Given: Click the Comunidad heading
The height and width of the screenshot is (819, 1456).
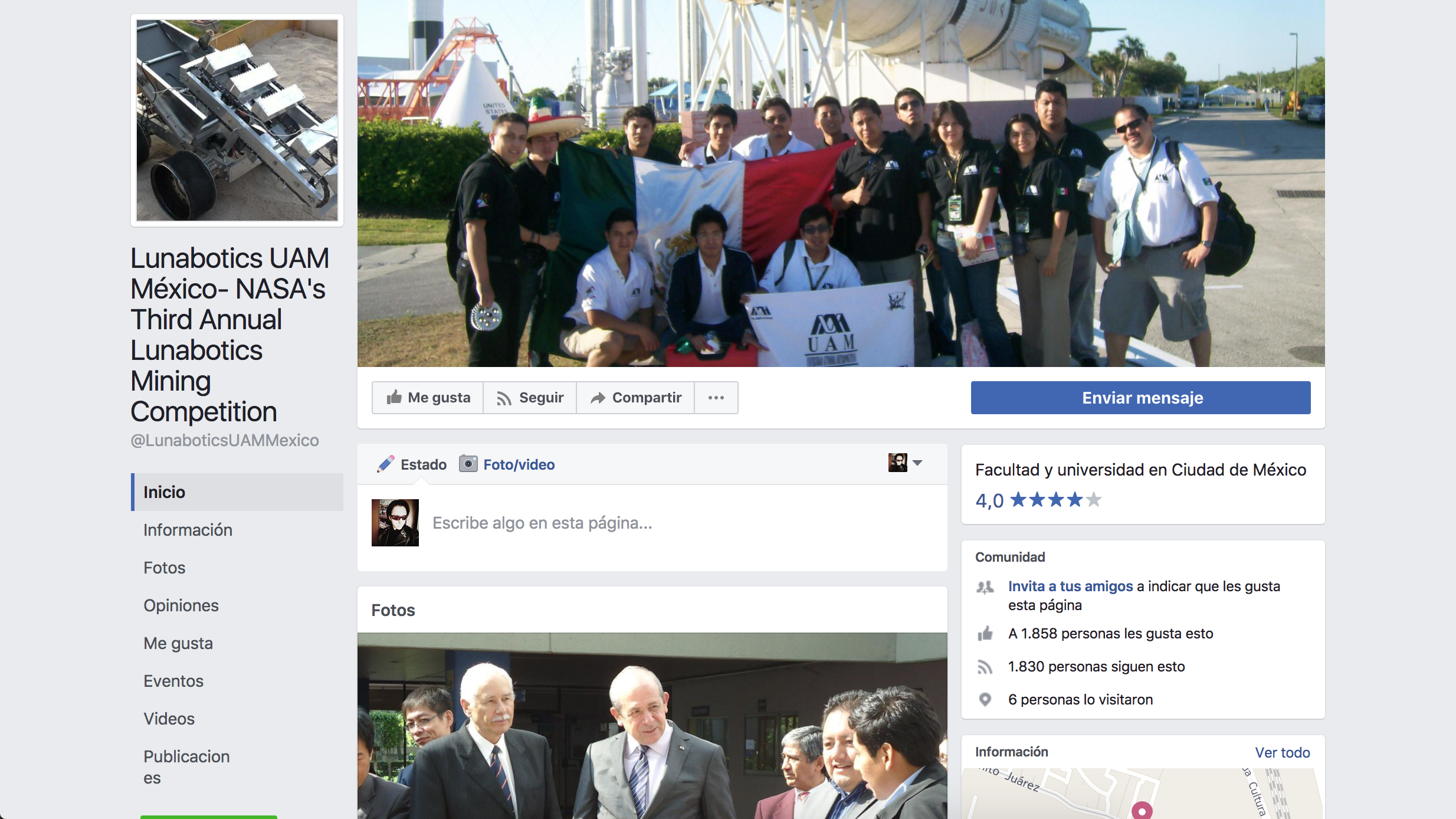Looking at the screenshot, I should pyautogui.click(x=1010, y=557).
